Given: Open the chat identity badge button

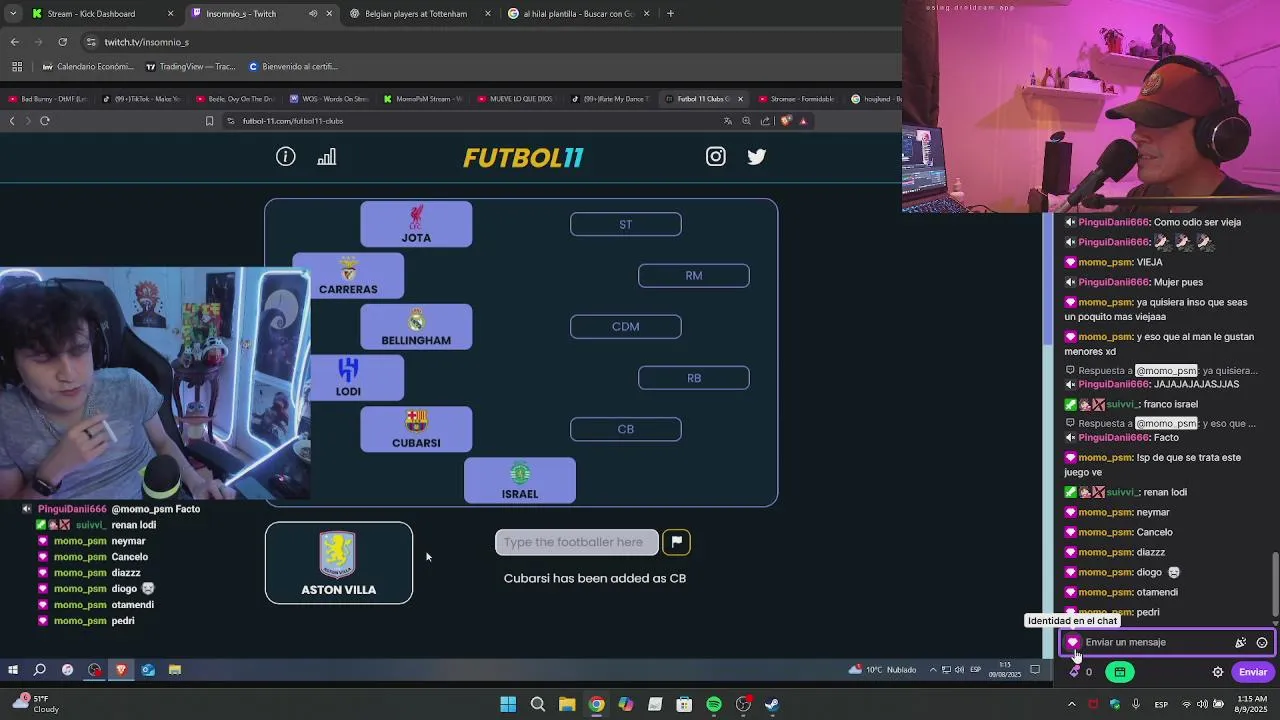Looking at the screenshot, I should coord(1073,642).
